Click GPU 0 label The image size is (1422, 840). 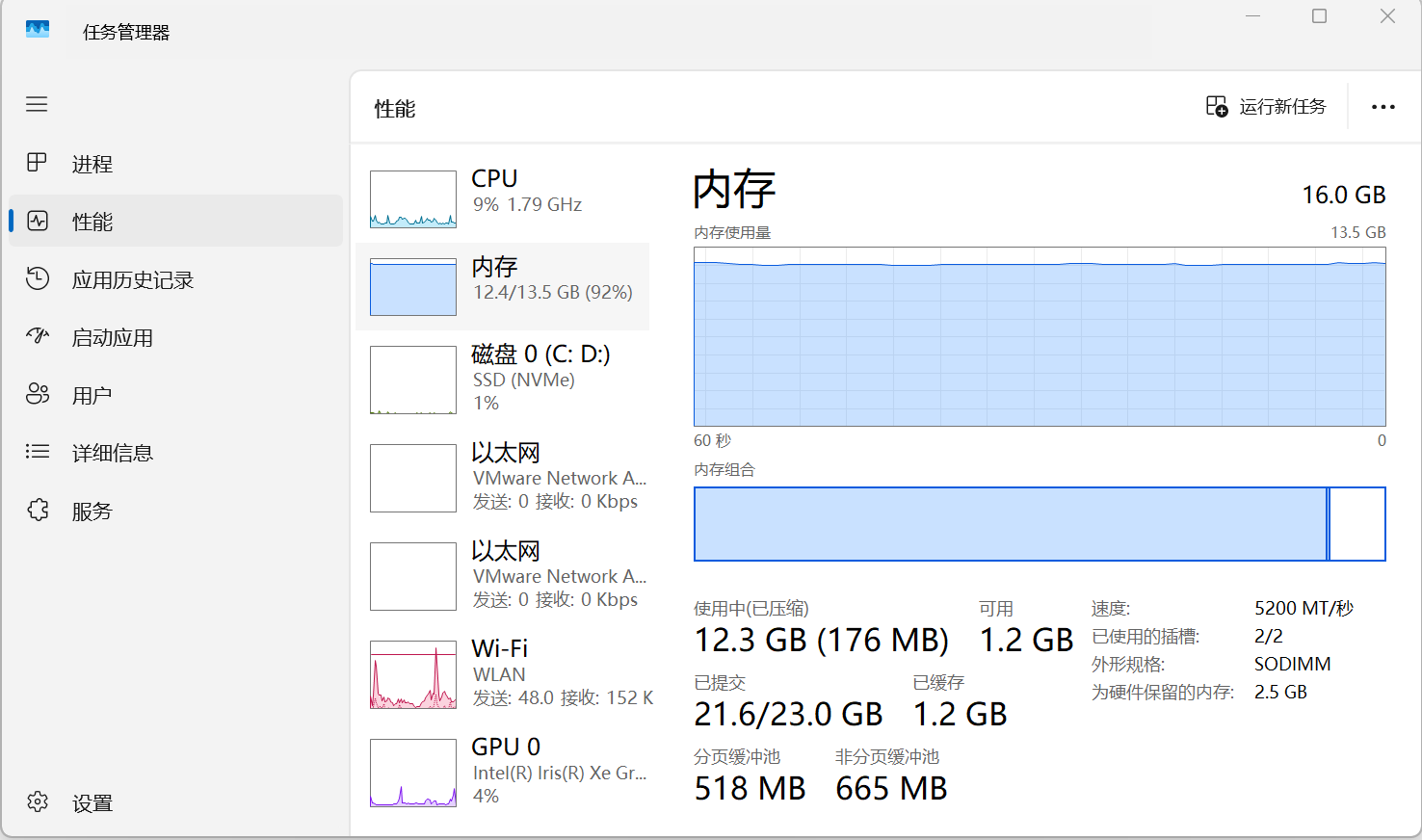coord(506,747)
